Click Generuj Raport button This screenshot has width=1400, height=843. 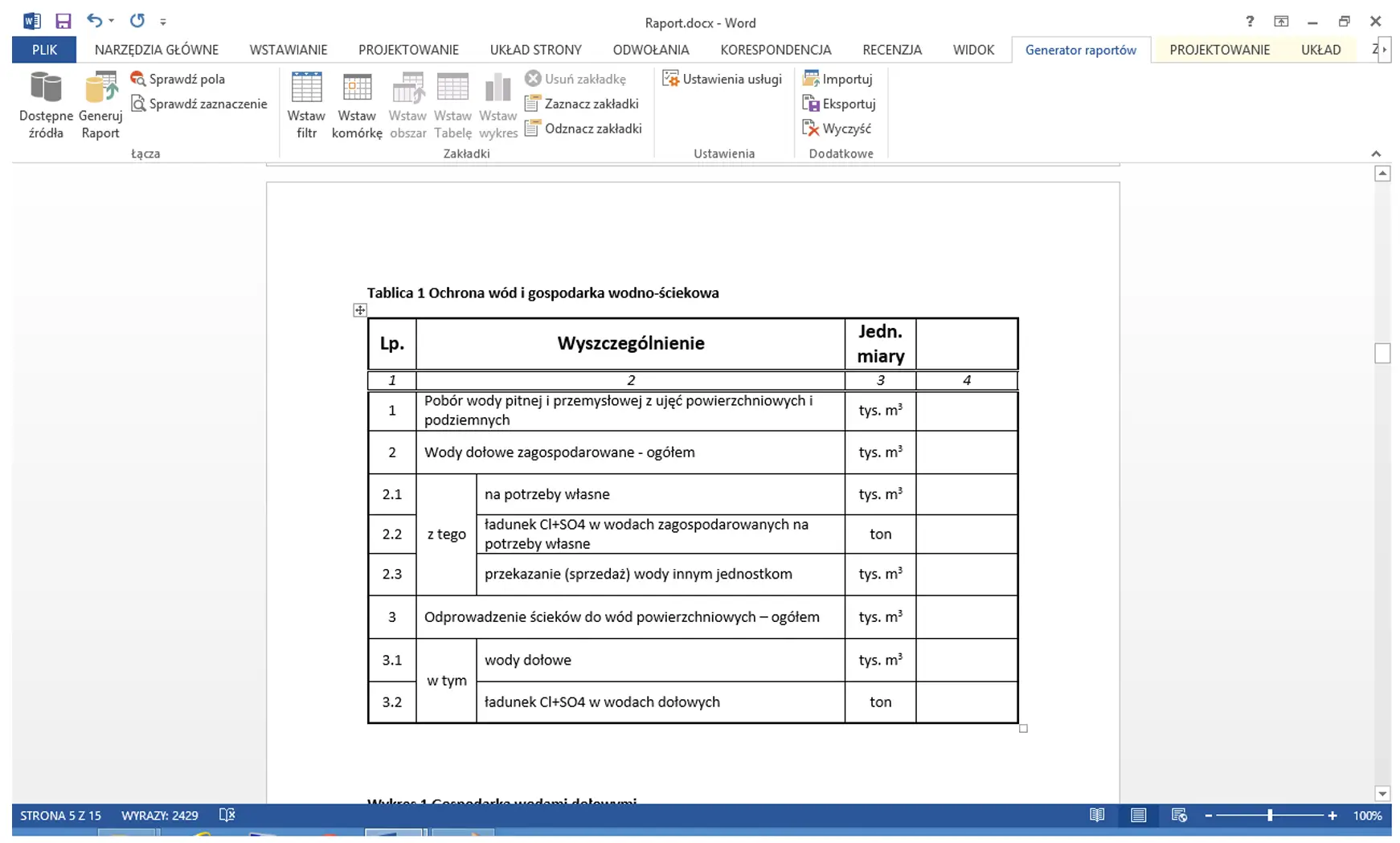coord(100,105)
